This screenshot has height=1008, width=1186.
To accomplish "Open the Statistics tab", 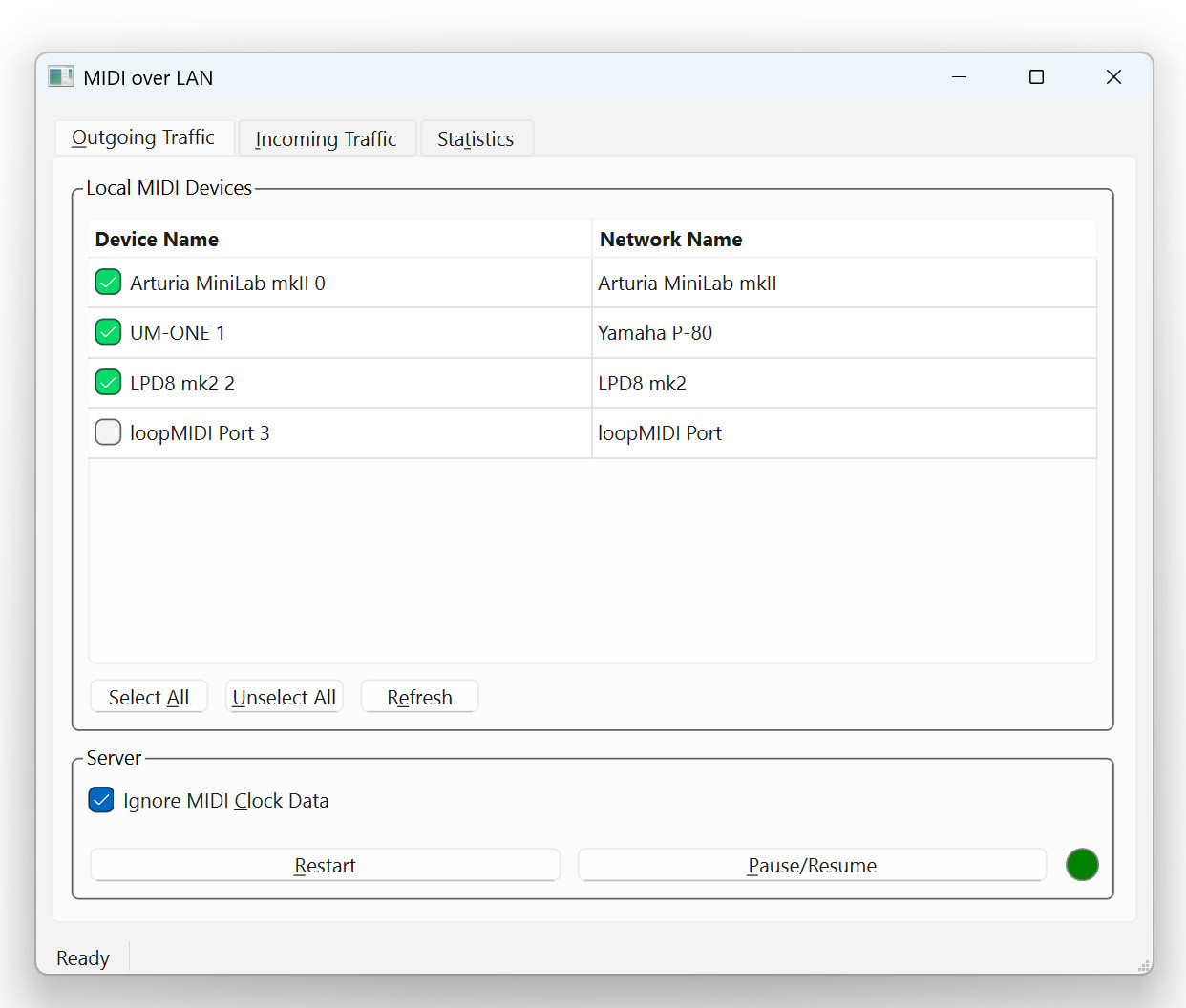I will pos(476,139).
